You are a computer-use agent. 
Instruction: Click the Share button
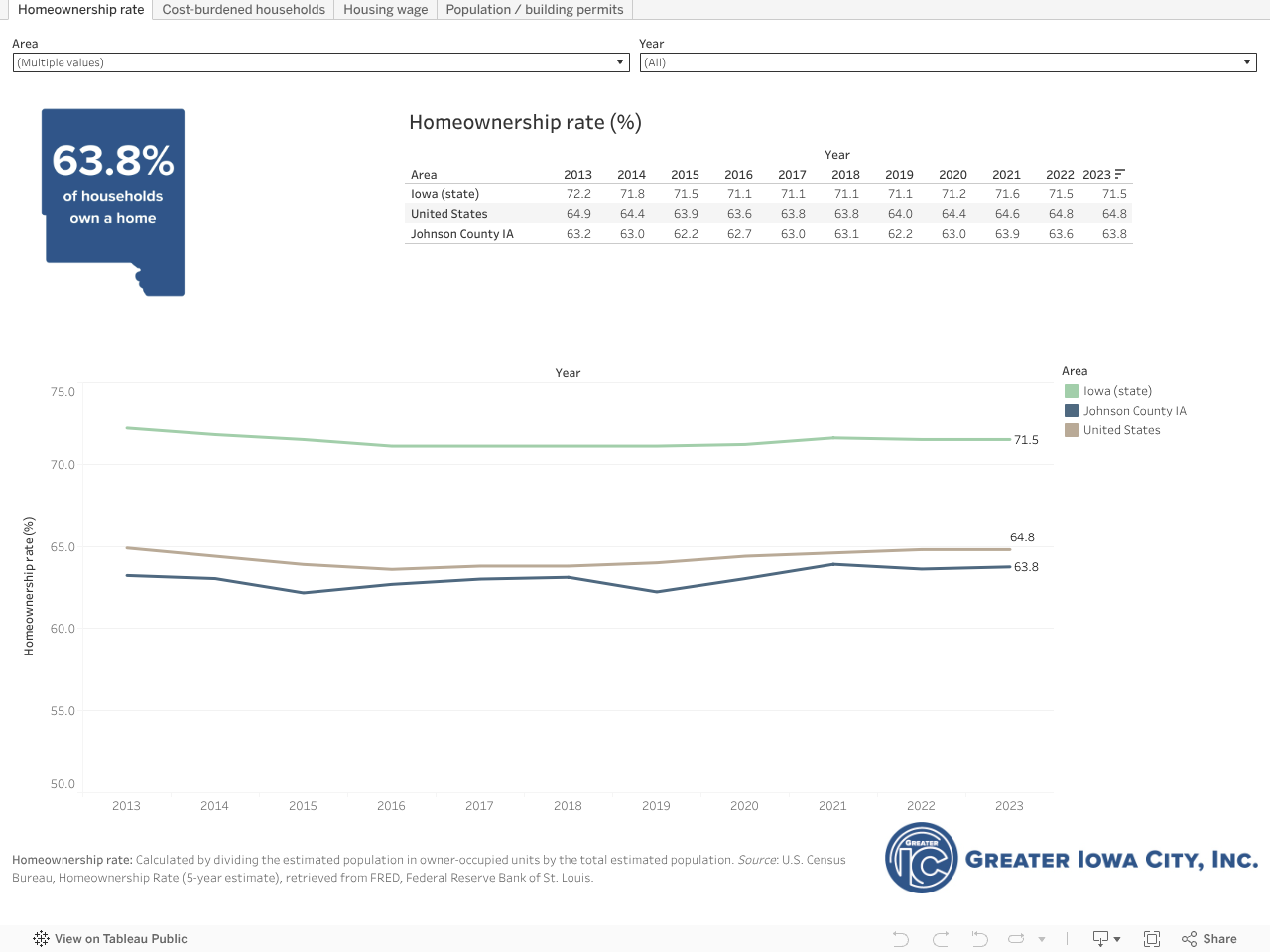(1209, 939)
